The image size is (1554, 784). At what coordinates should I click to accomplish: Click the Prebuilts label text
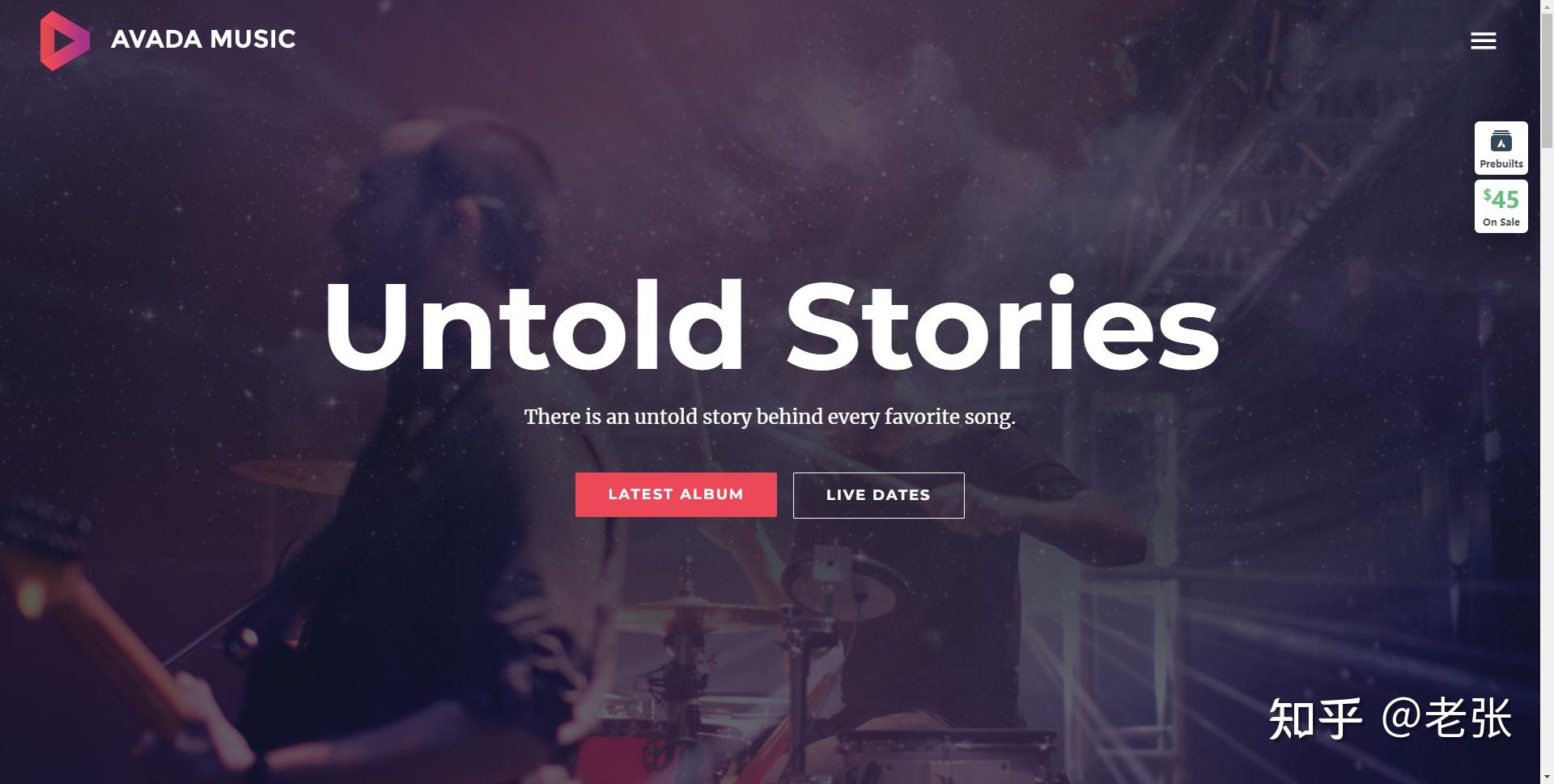[x=1501, y=164]
